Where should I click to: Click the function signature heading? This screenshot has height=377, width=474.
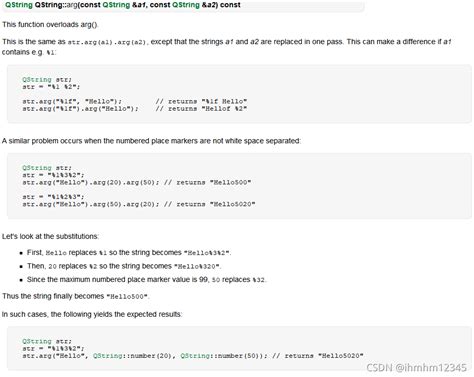123,5
